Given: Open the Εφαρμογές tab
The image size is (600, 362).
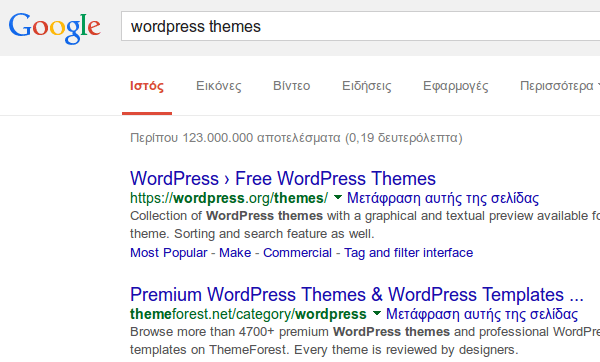Looking at the screenshot, I should (x=456, y=86).
